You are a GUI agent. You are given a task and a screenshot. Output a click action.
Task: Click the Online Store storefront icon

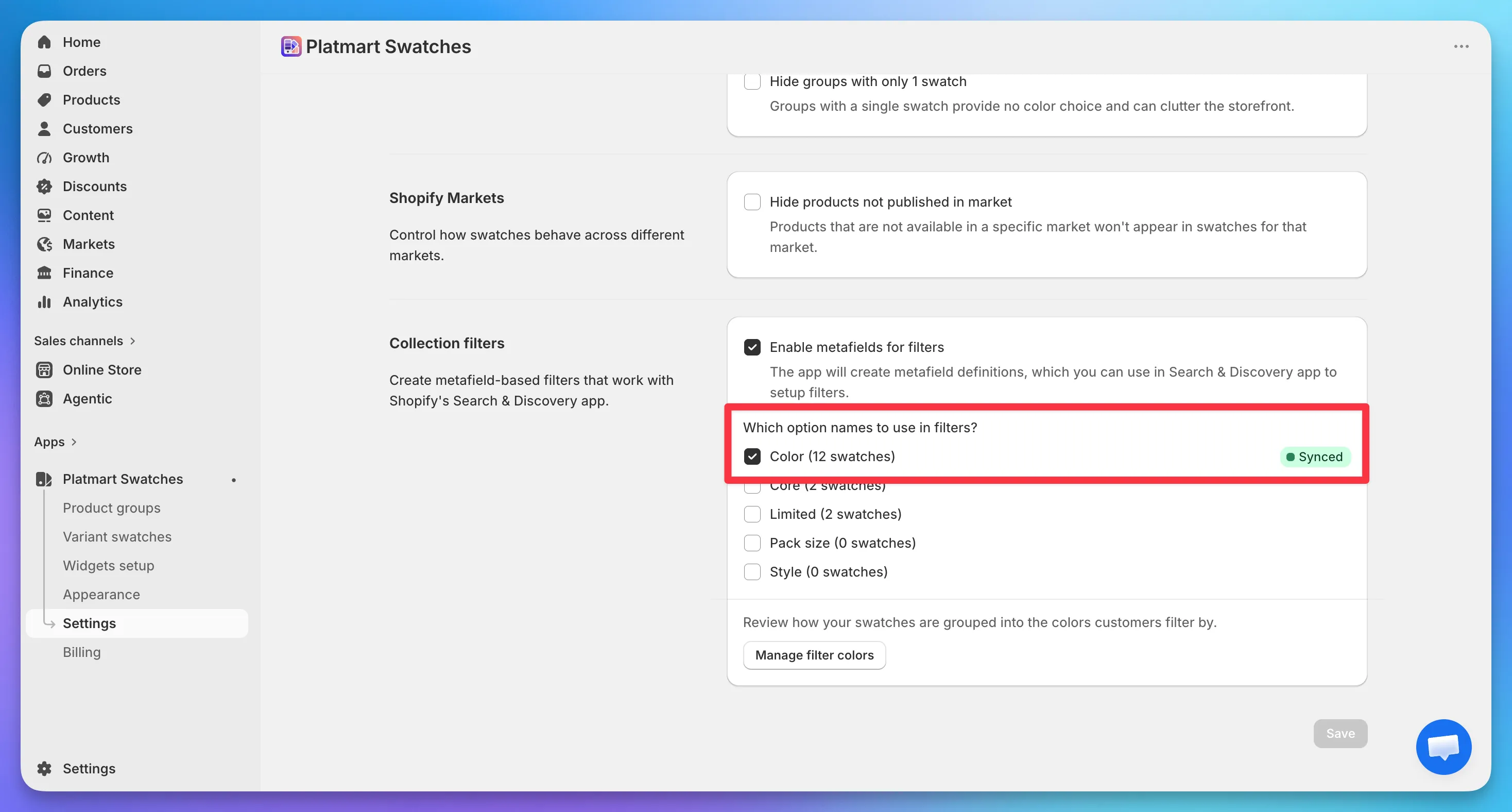pos(44,369)
